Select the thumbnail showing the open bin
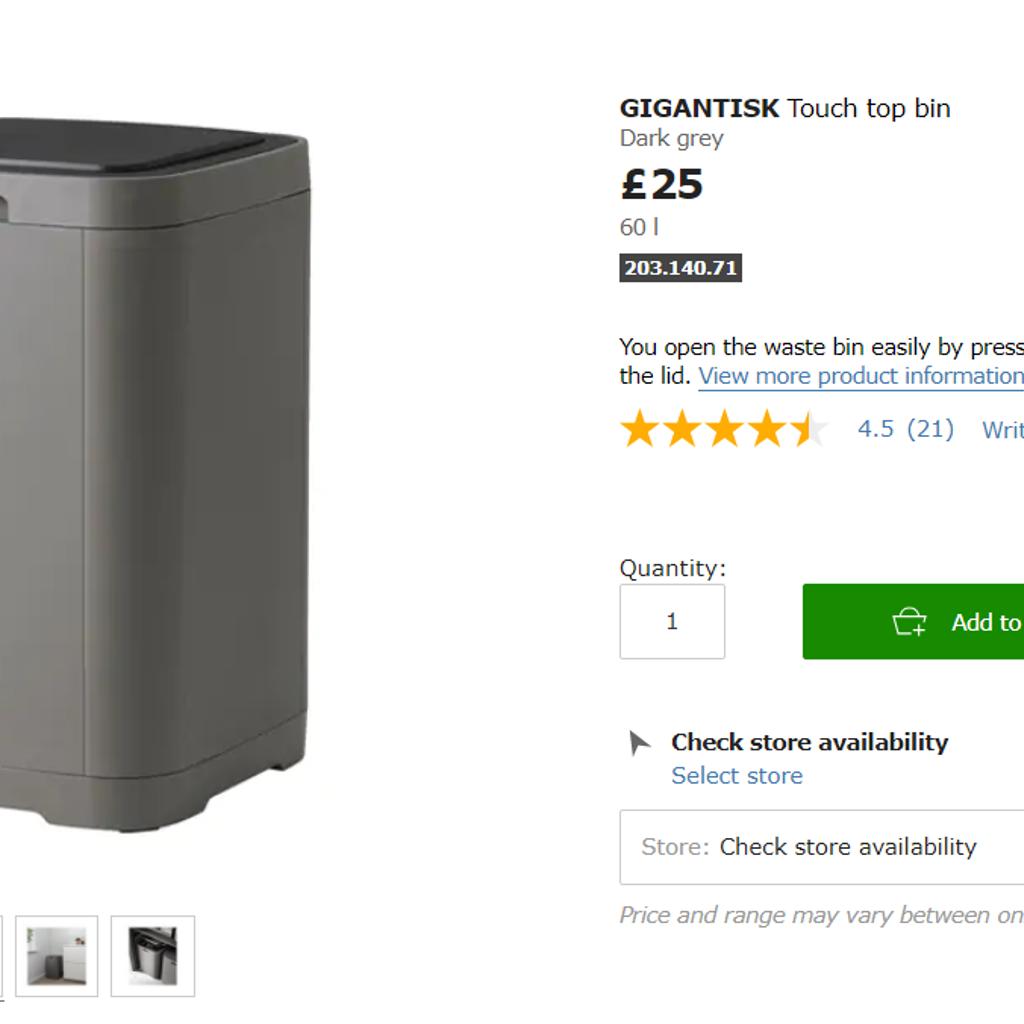Screen dimensions: 1024x1024 click(153, 955)
